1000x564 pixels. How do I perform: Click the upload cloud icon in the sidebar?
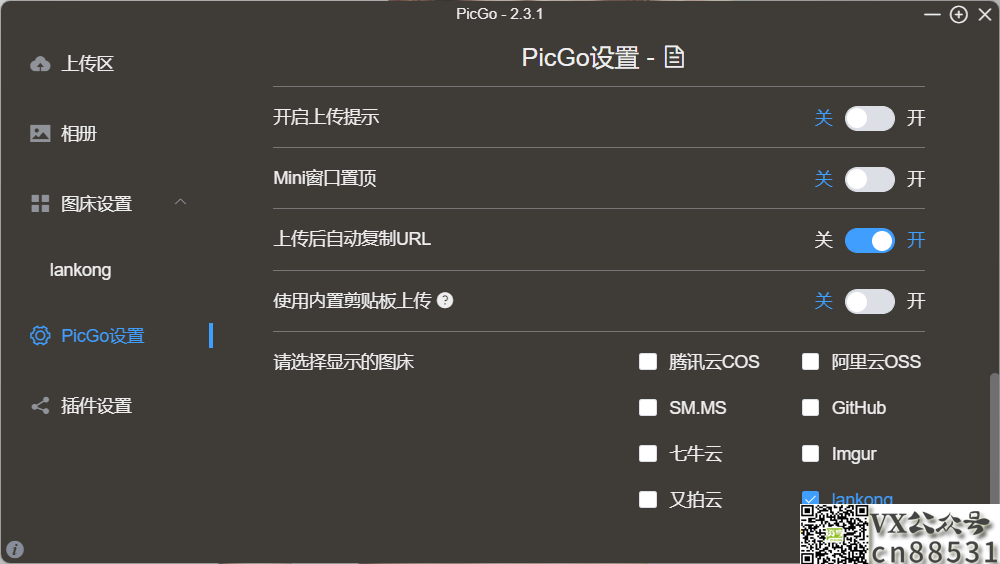click(x=40, y=64)
